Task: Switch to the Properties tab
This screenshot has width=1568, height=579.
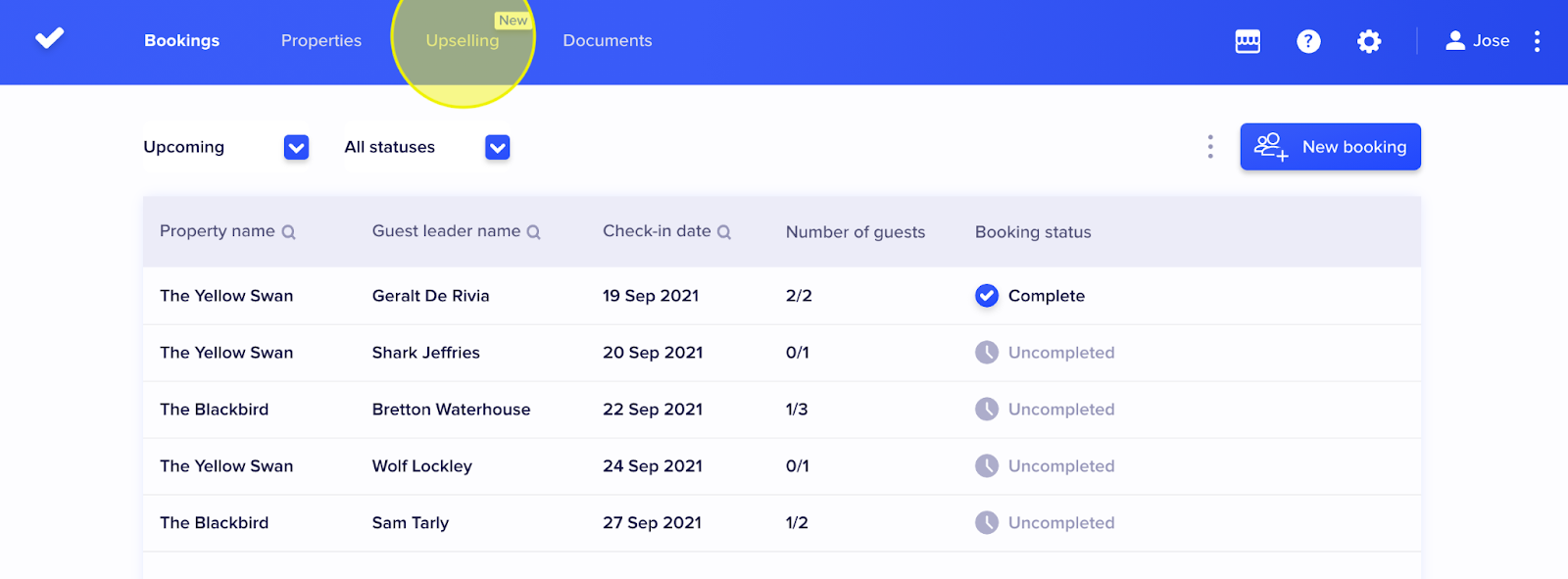Action: [x=320, y=41]
